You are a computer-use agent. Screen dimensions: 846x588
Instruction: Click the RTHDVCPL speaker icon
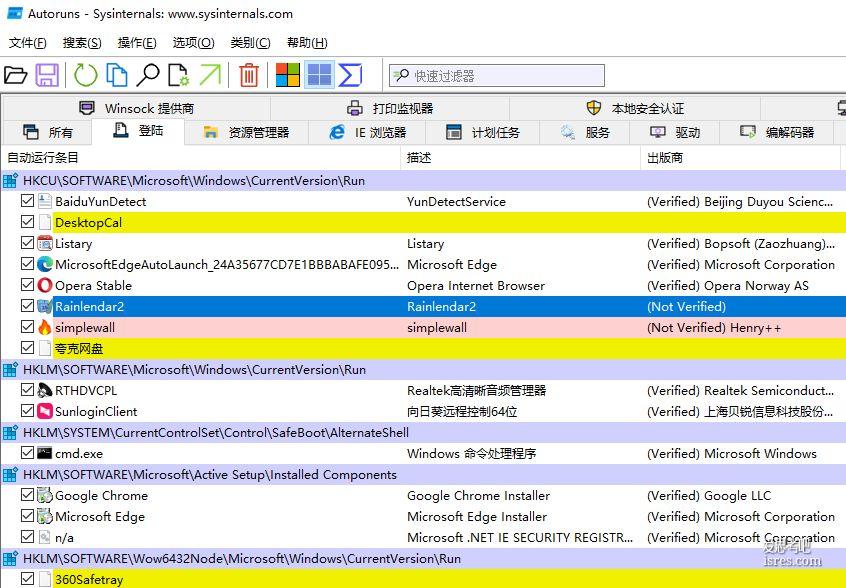click(45, 390)
